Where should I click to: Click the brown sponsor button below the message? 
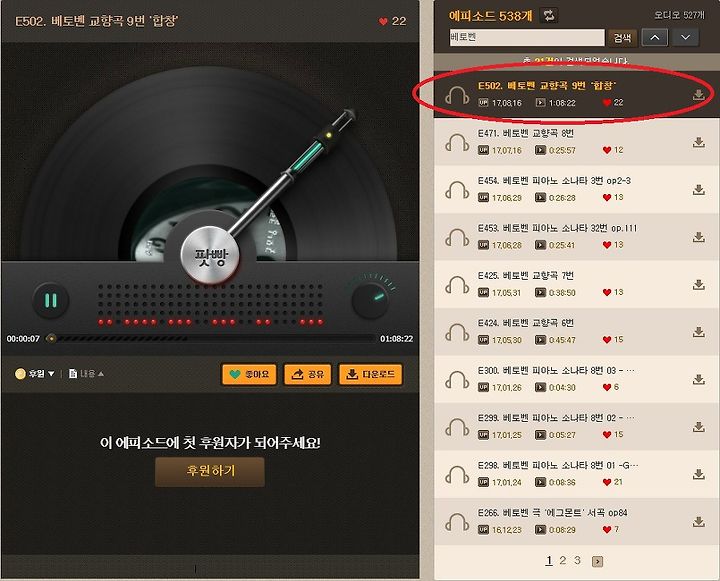click(x=210, y=471)
